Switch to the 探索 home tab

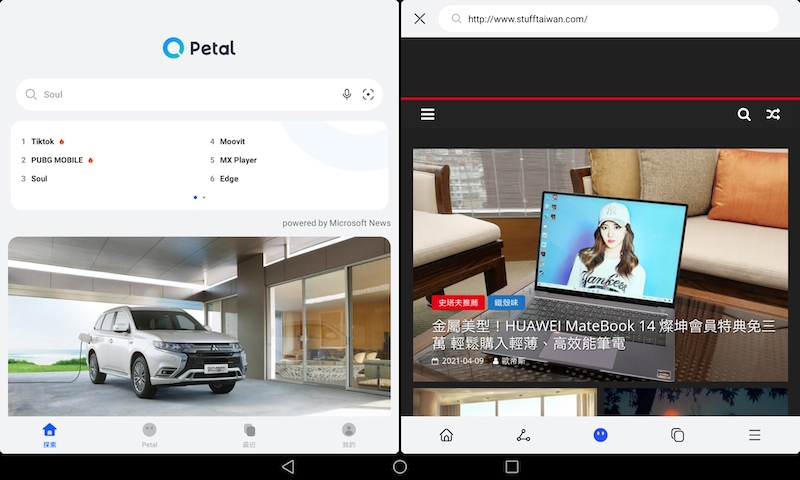click(49, 435)
